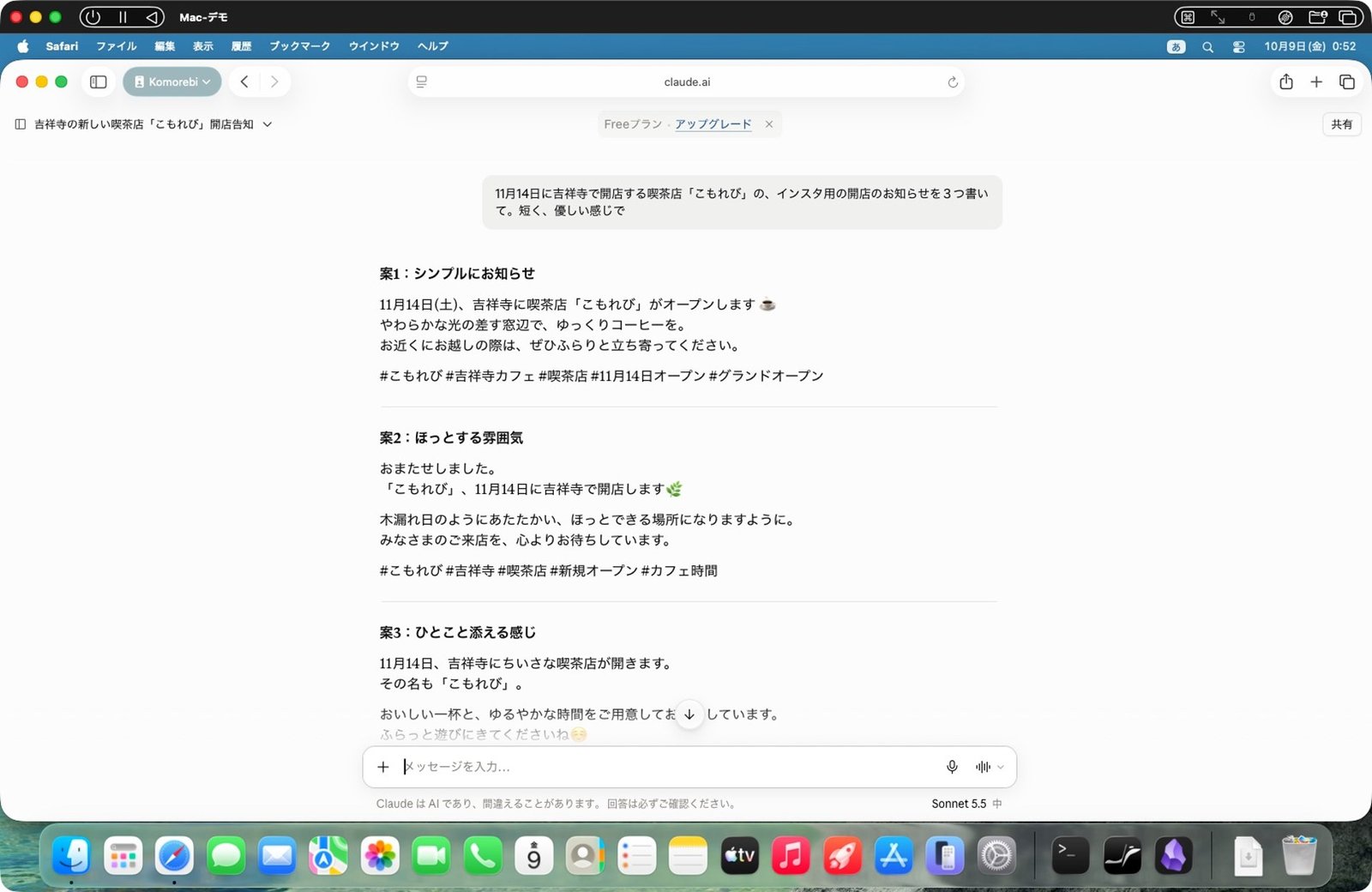1372x892 pixels.
Task: Click the 共有 share button
Action: pyautogui.click(x=1341, y=124)
